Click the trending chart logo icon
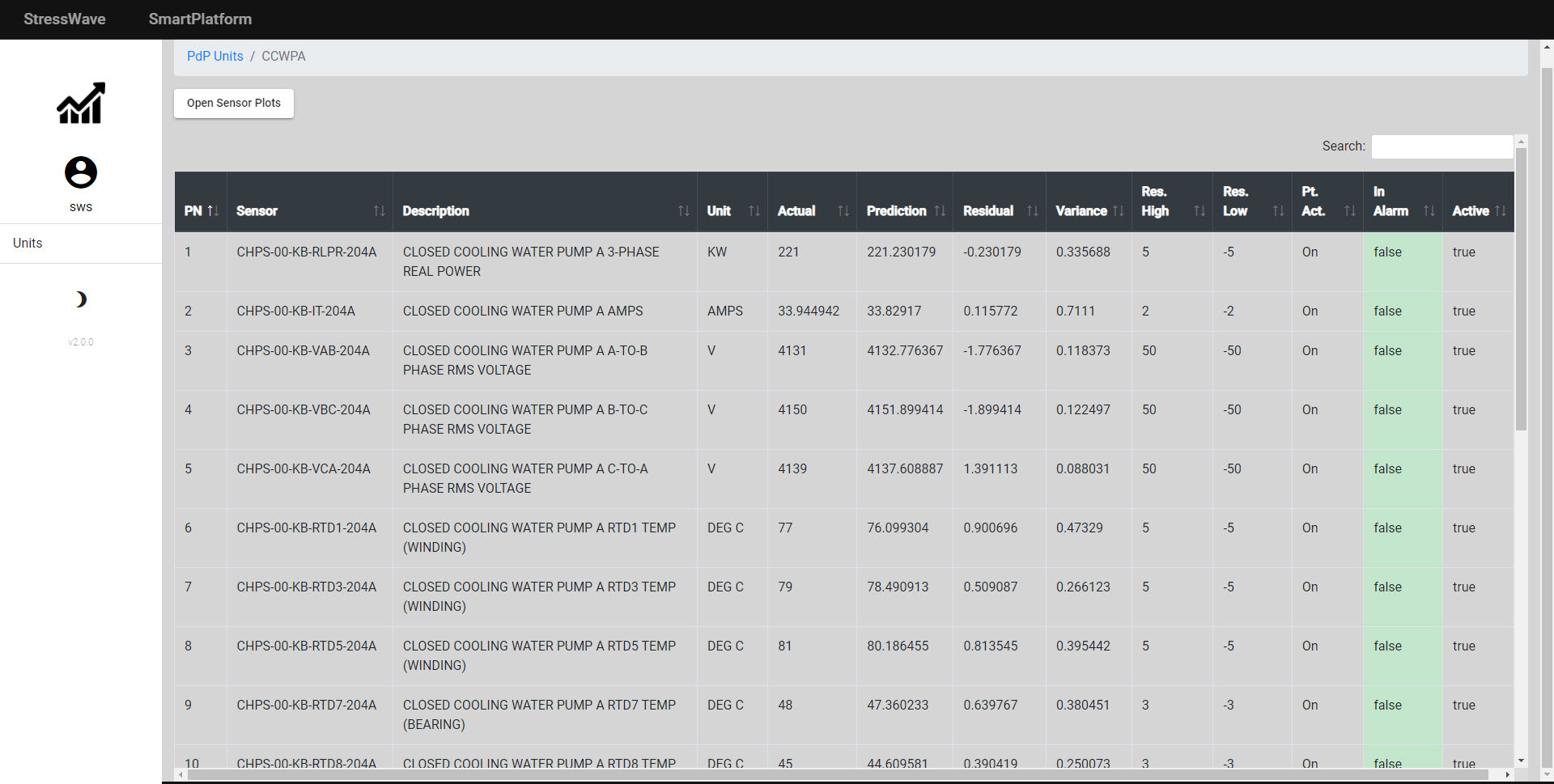Viewport: 1554px width, 784px height. click(81, 103)
